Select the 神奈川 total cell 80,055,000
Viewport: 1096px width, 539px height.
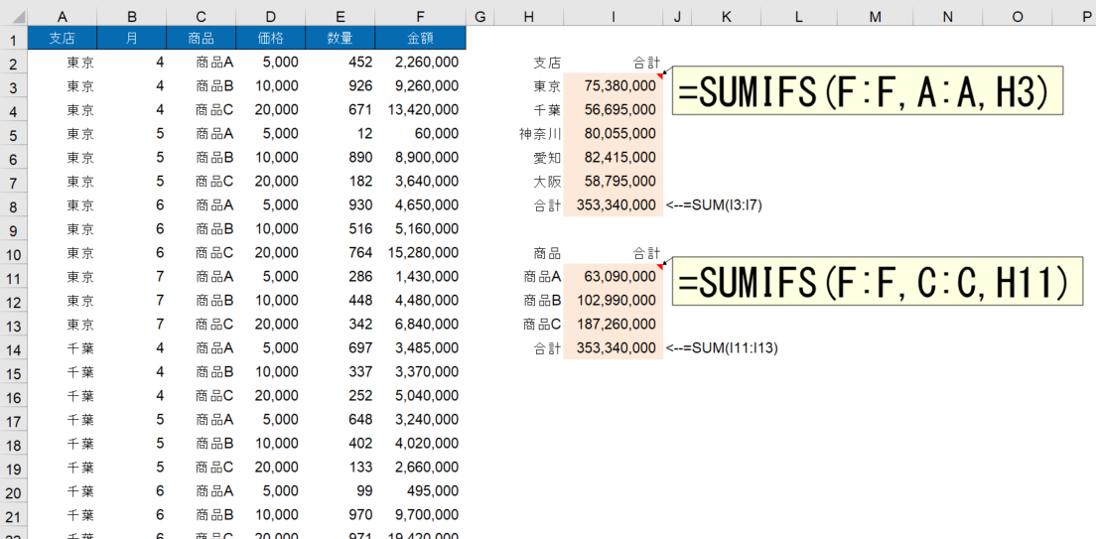coord(613,133)
